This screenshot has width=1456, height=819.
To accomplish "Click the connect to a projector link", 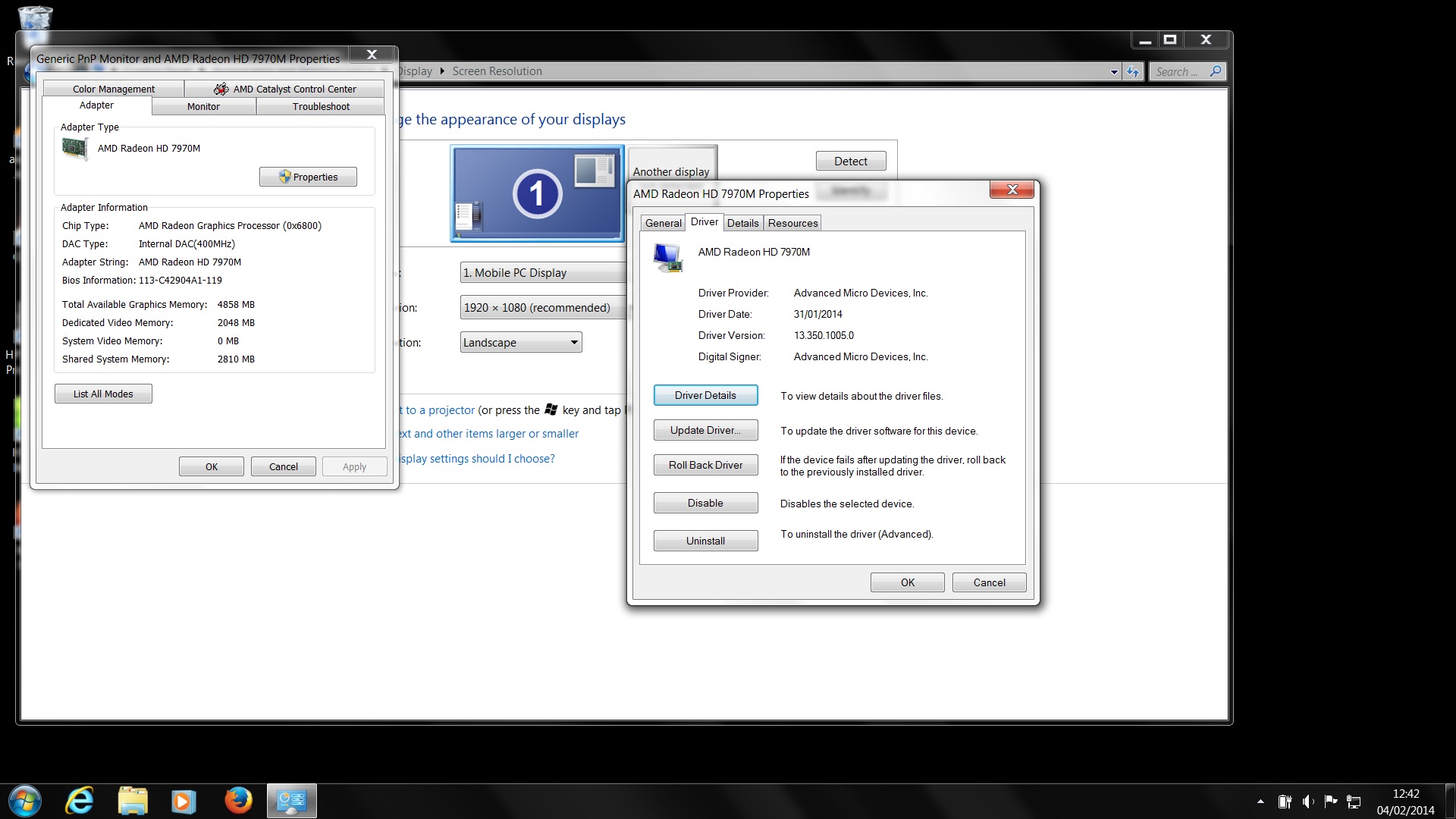I will pyautogui.click(x=437, y=410).
